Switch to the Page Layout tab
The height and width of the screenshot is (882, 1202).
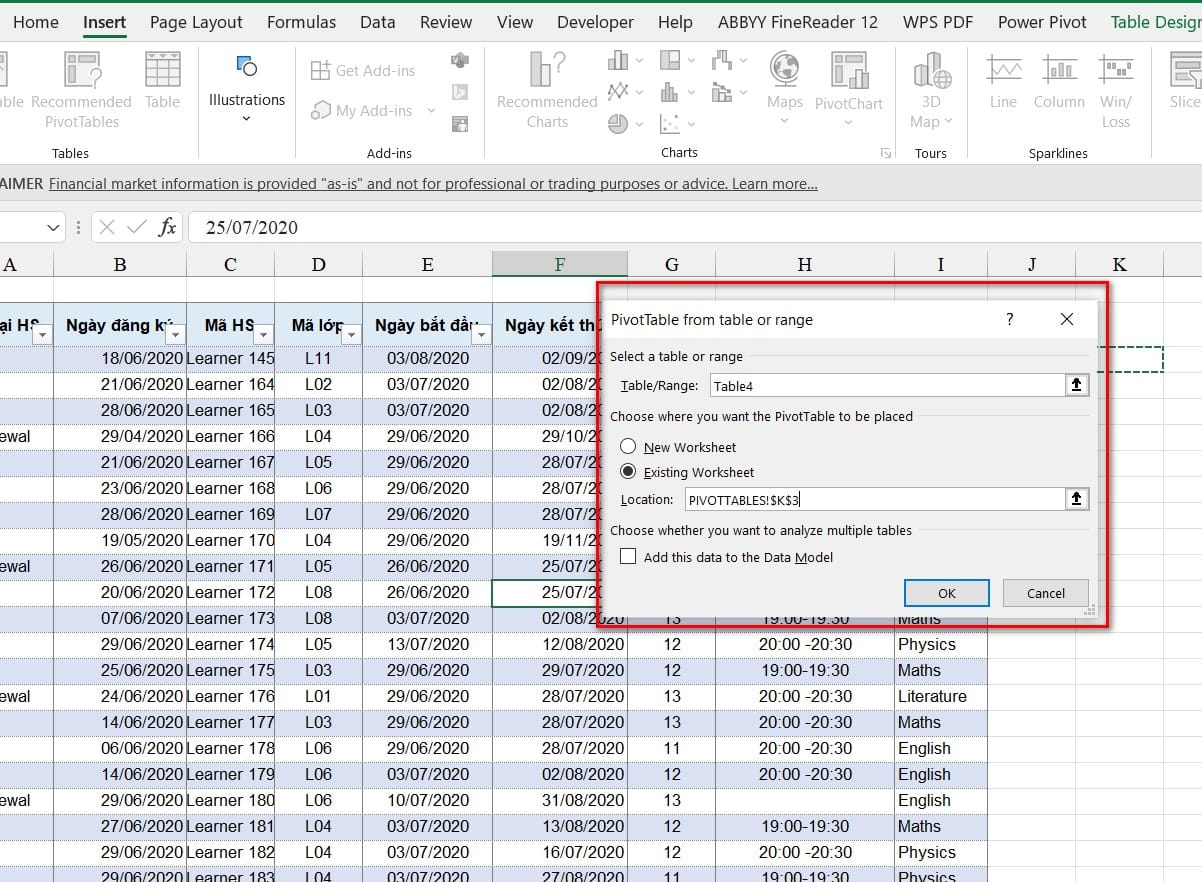(x=196, y=22)
